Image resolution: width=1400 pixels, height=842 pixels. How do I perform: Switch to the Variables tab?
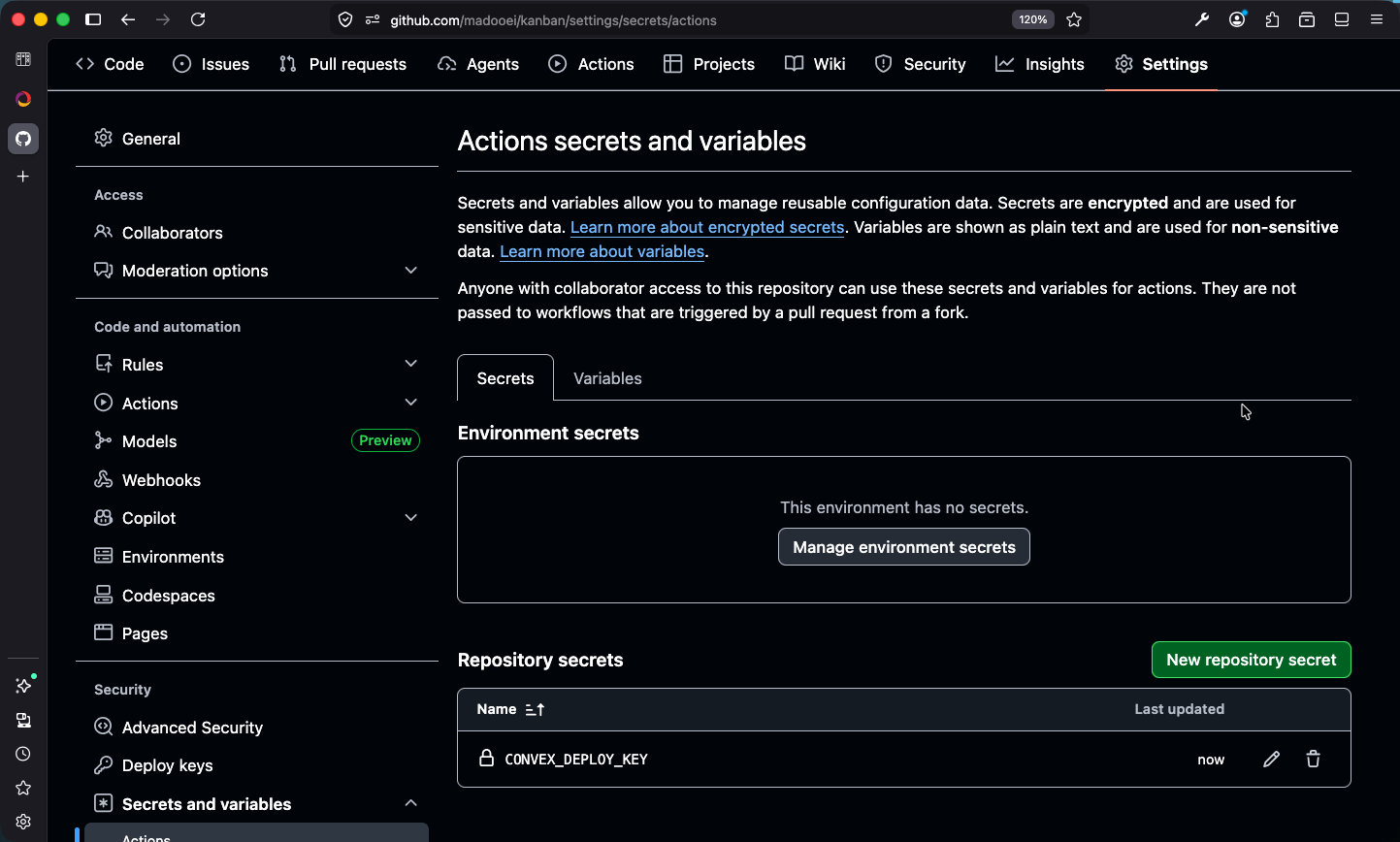click(607, 378)
